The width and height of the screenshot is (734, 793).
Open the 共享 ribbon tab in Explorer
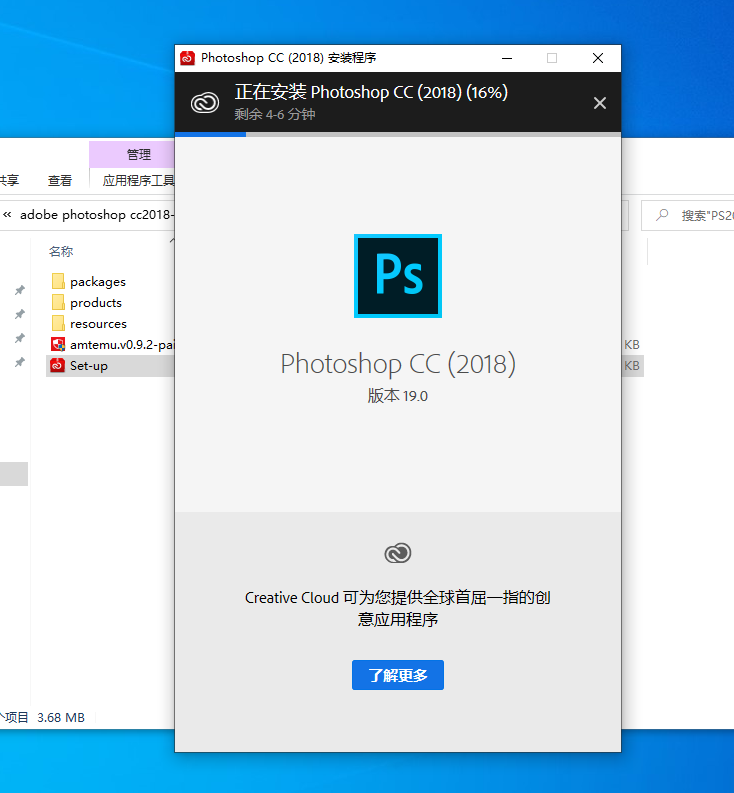(x=9, y=181)
